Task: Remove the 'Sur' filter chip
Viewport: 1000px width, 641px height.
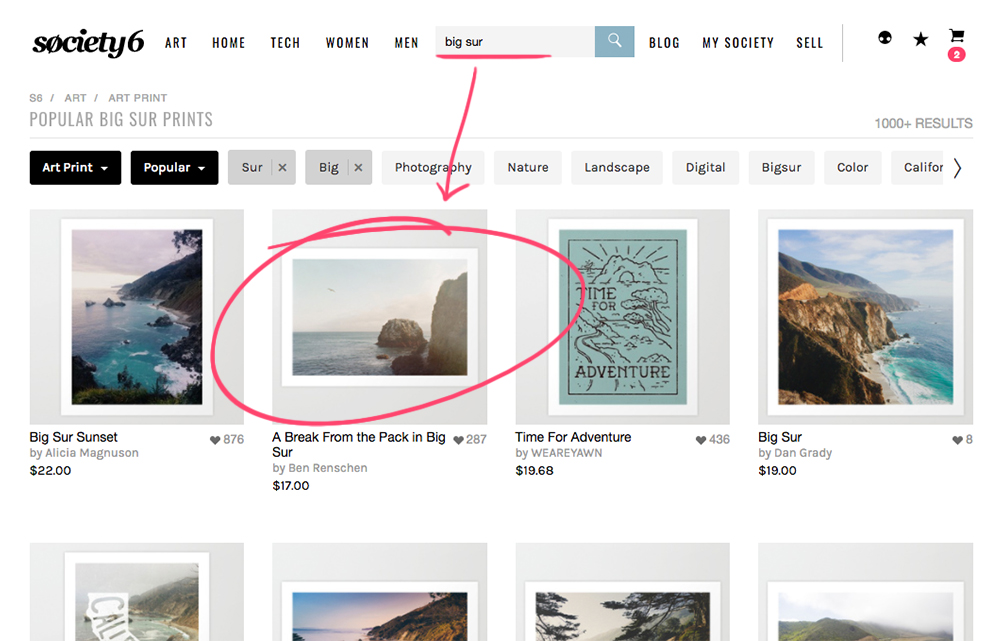Action: tap(281, 167)
